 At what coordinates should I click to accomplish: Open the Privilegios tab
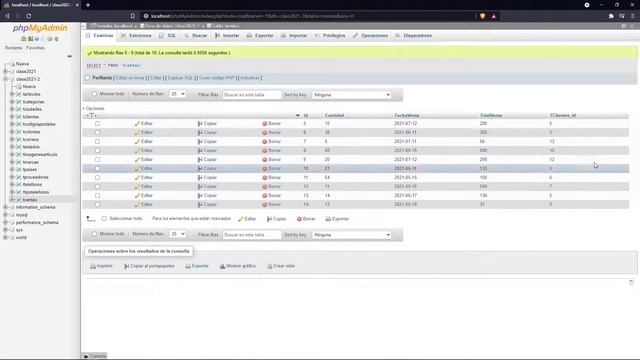point(330,36)
